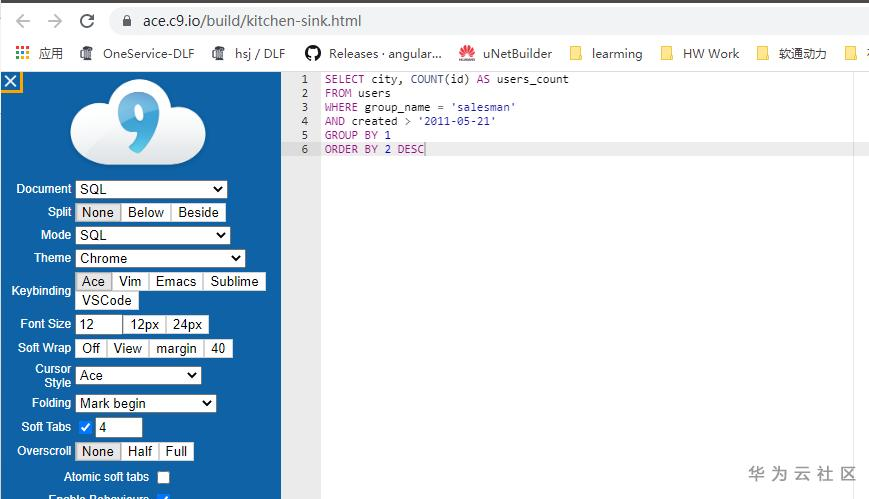This screenshot has height=499, width=869.
Task: Click line number 6 in gutter
Action: click(x=304, y=149)
